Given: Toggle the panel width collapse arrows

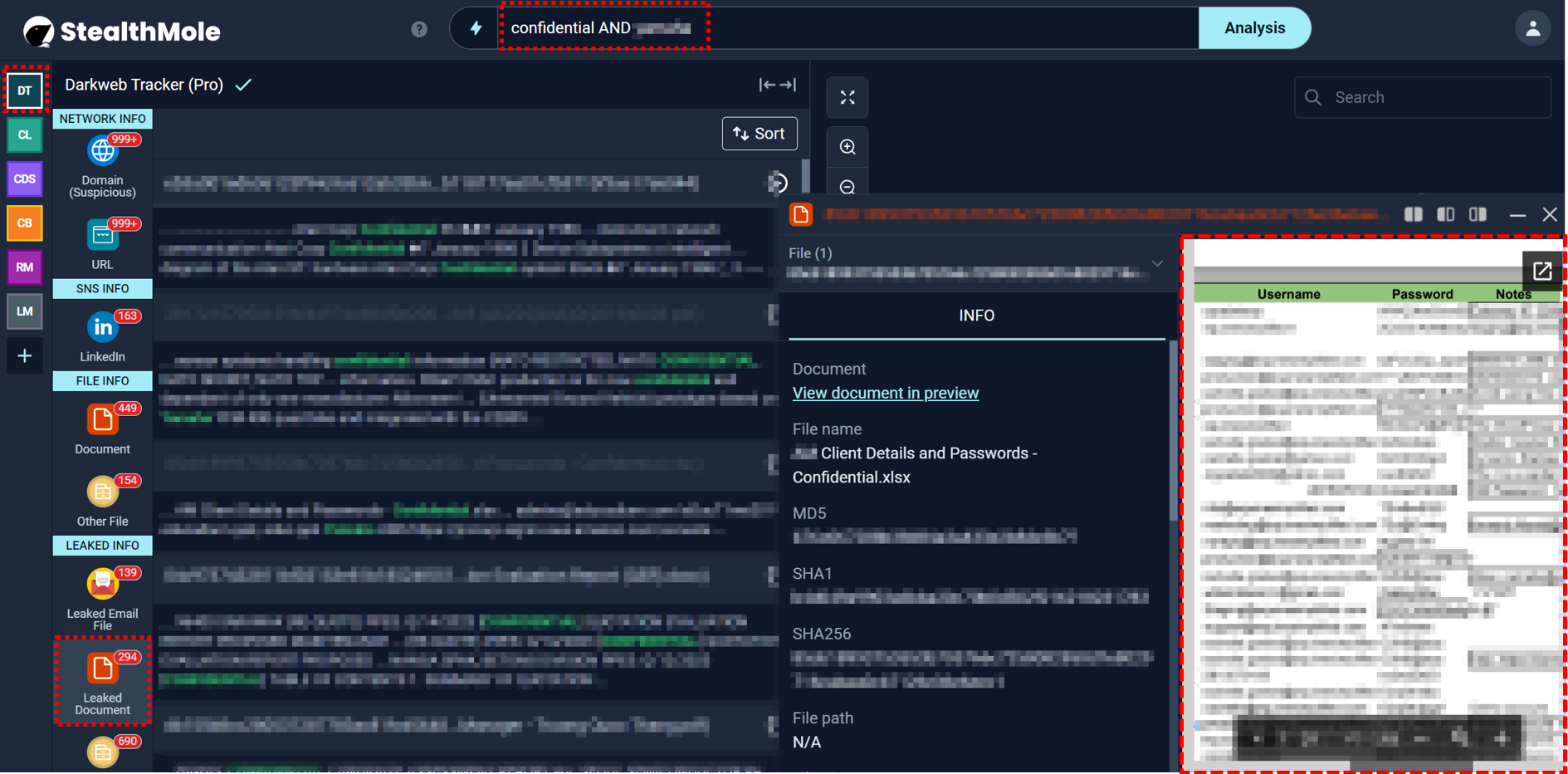Looking at the screenshot, I should pyautogui.click(x=777, y=85).
